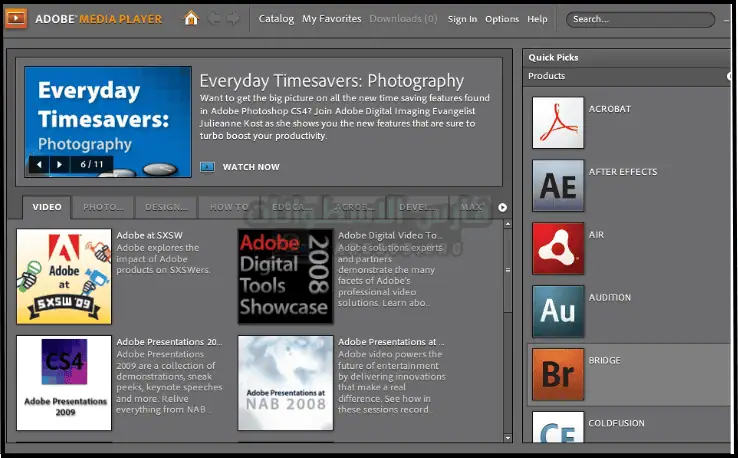Open the Acrobat product icon
This screenshot has height=458, width=738.
click(557, 123)
